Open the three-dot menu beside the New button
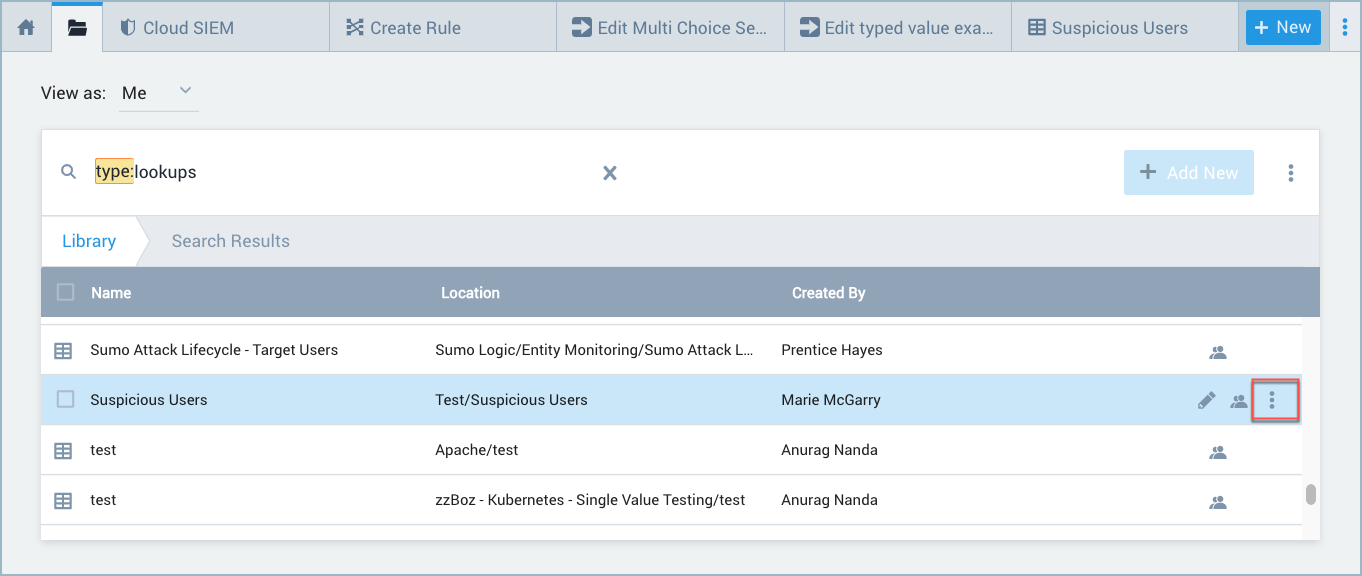Screen dimensions: 1362x576 coord(1344,26)
